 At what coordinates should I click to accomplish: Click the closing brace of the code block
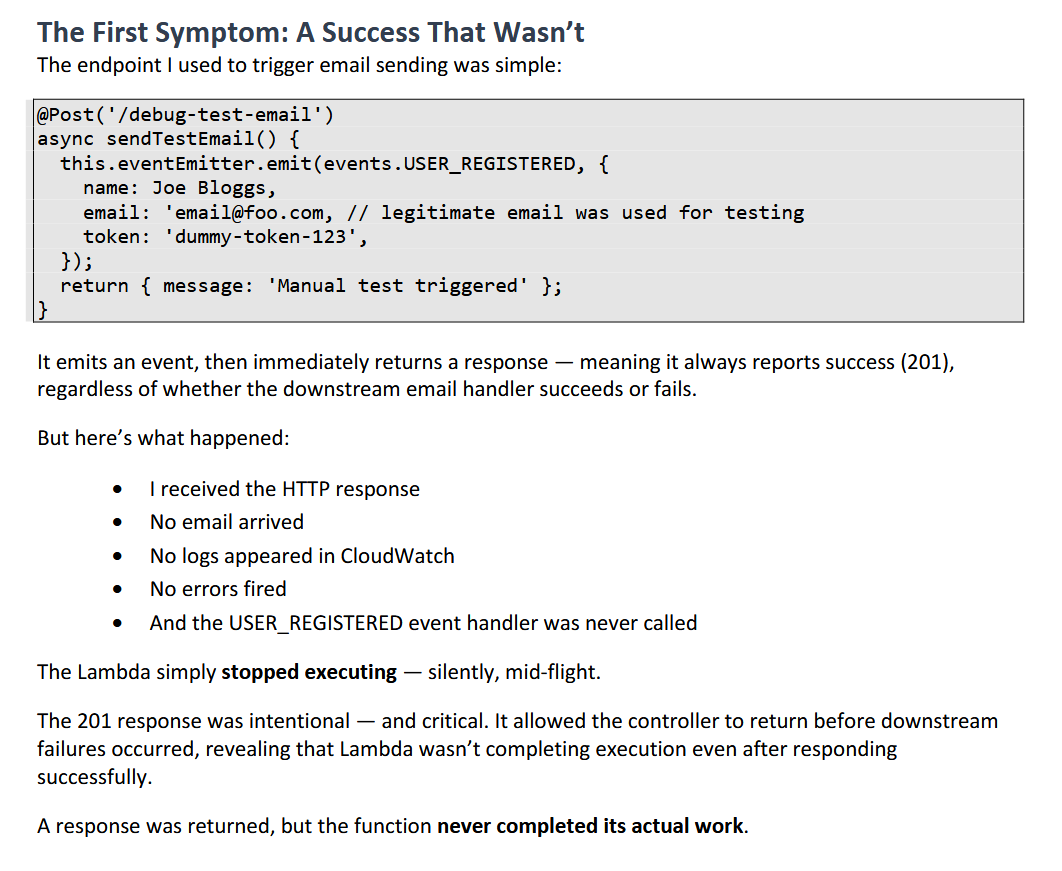[43, 310]
